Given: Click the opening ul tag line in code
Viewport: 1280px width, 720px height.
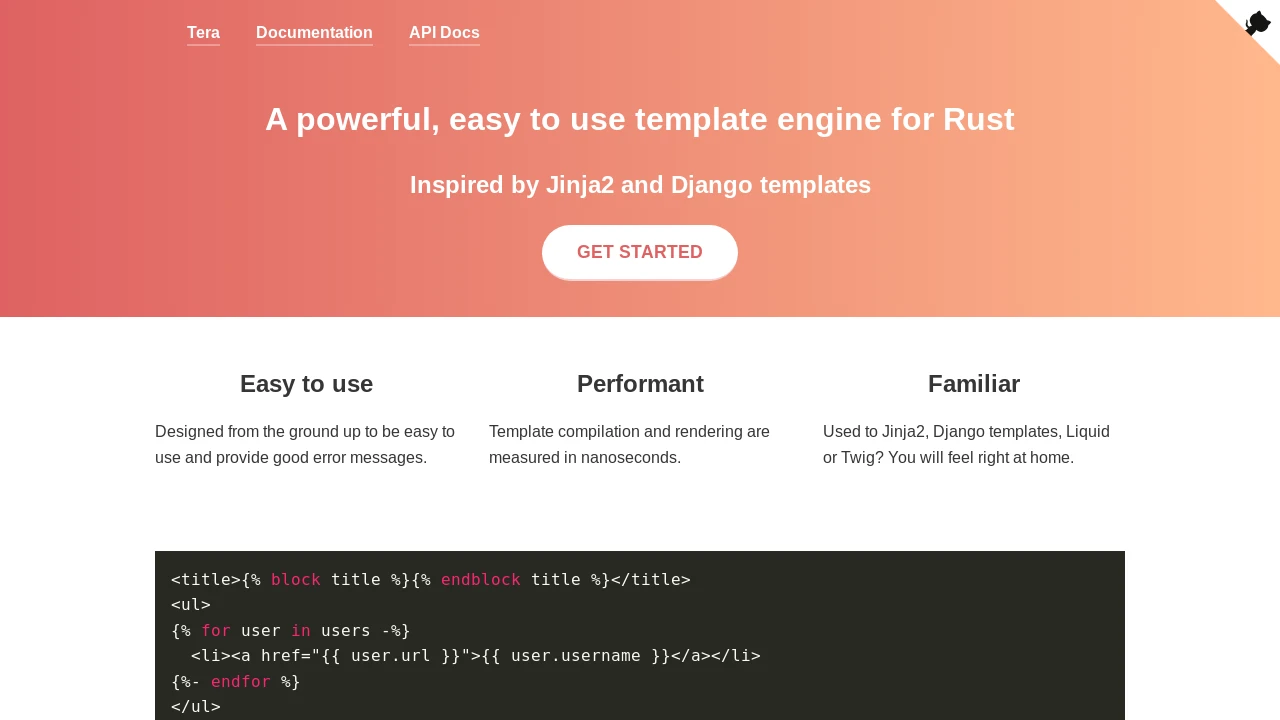Looking at the screenshot, I should (x=191, y=605).
